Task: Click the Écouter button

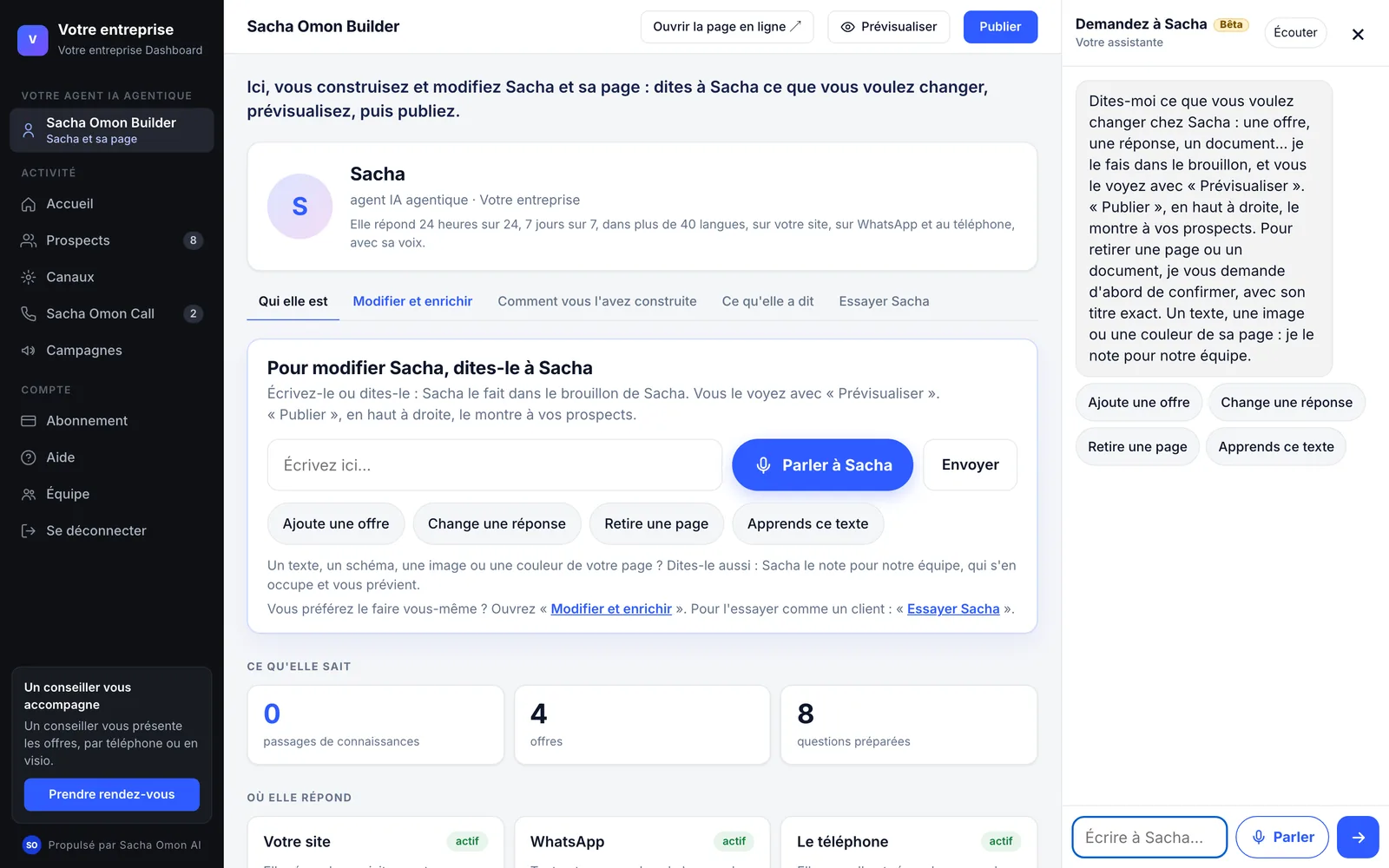Action: (x=1295, y=33)
